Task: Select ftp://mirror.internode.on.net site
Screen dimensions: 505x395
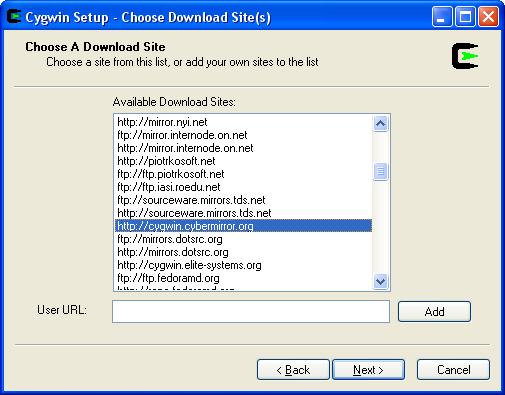Action: tap(243, 135)
